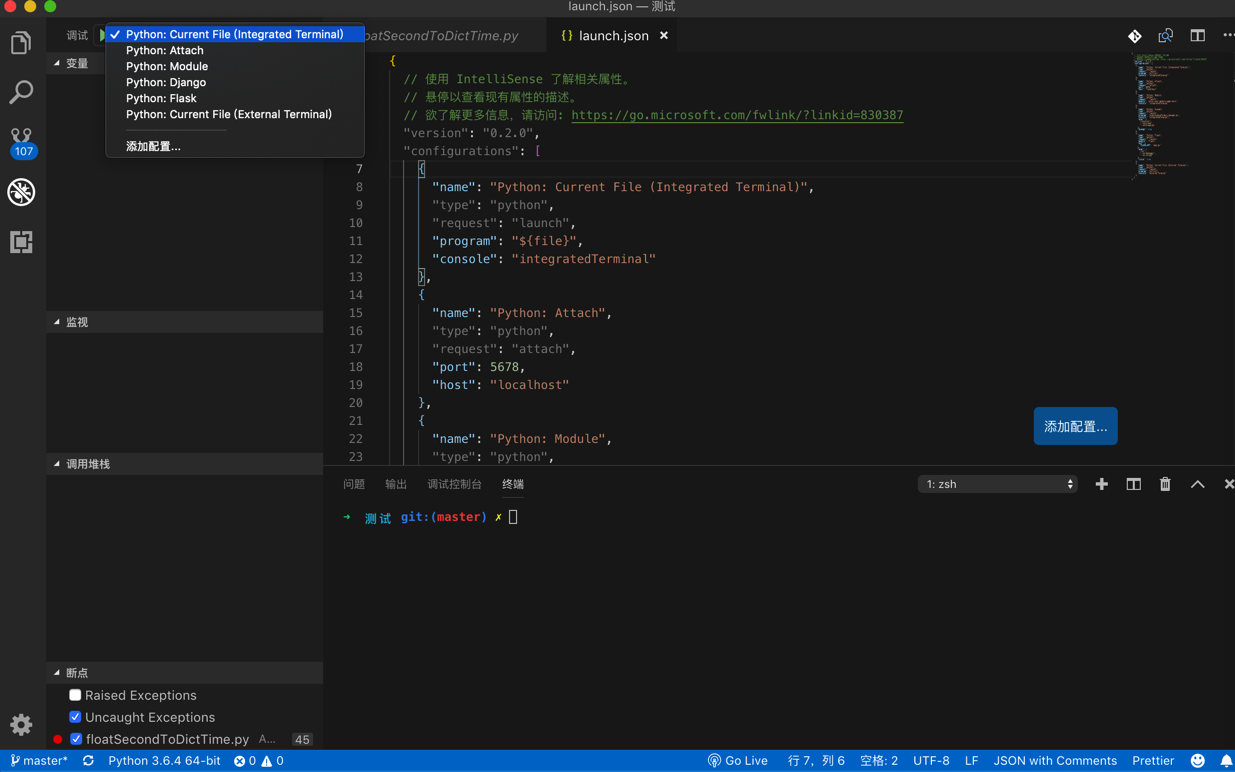Open the Extensions view icon

point(21,242)
